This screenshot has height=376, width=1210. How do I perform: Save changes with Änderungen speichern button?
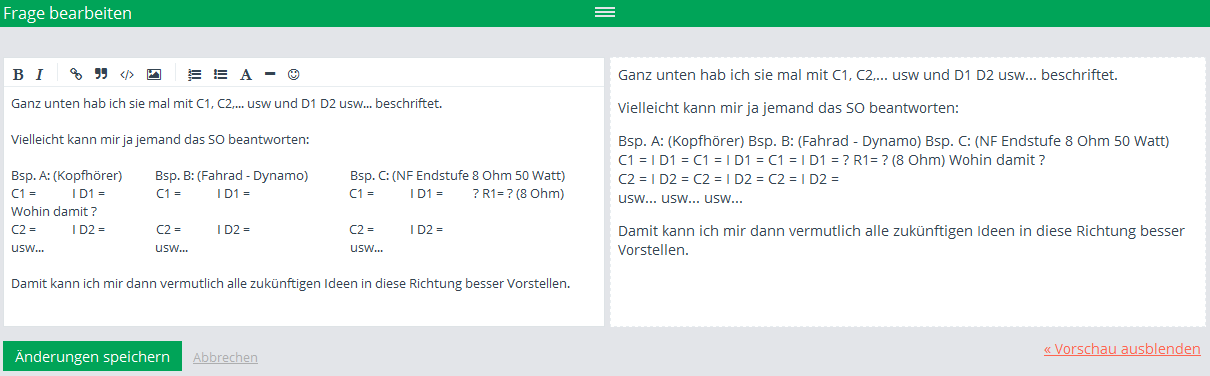93,357
